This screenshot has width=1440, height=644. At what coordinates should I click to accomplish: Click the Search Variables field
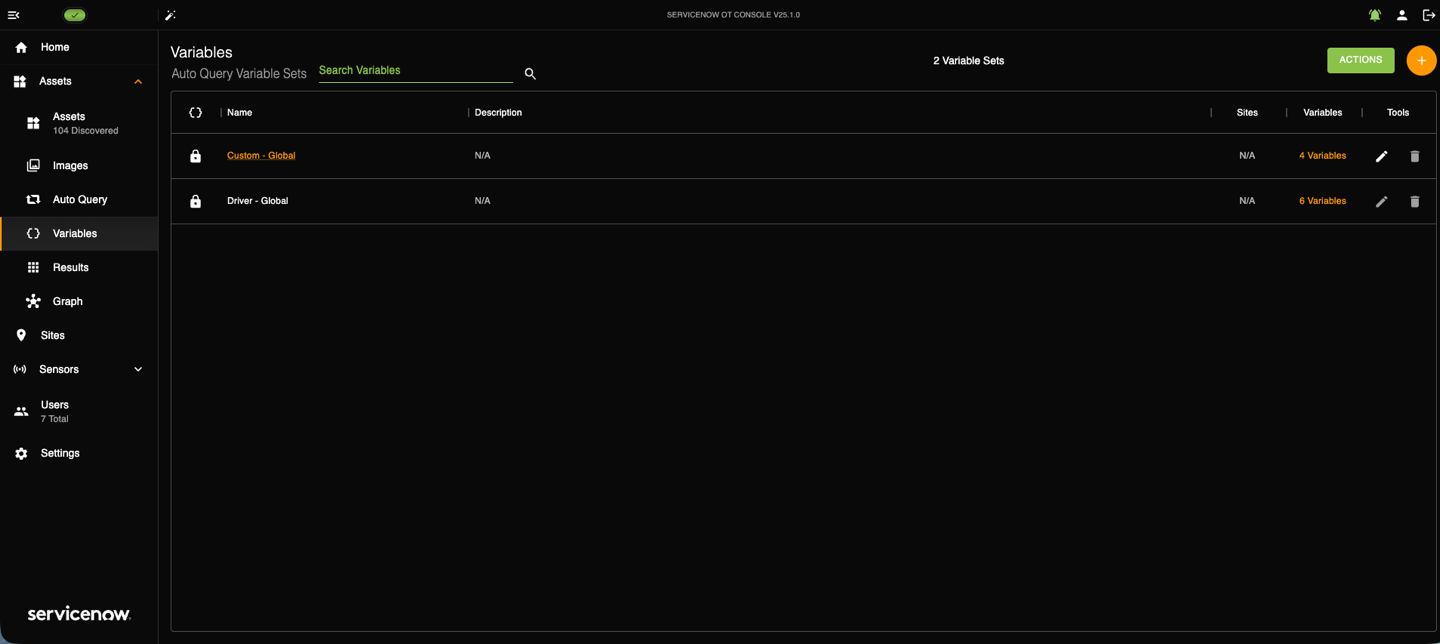click(415, 71)
